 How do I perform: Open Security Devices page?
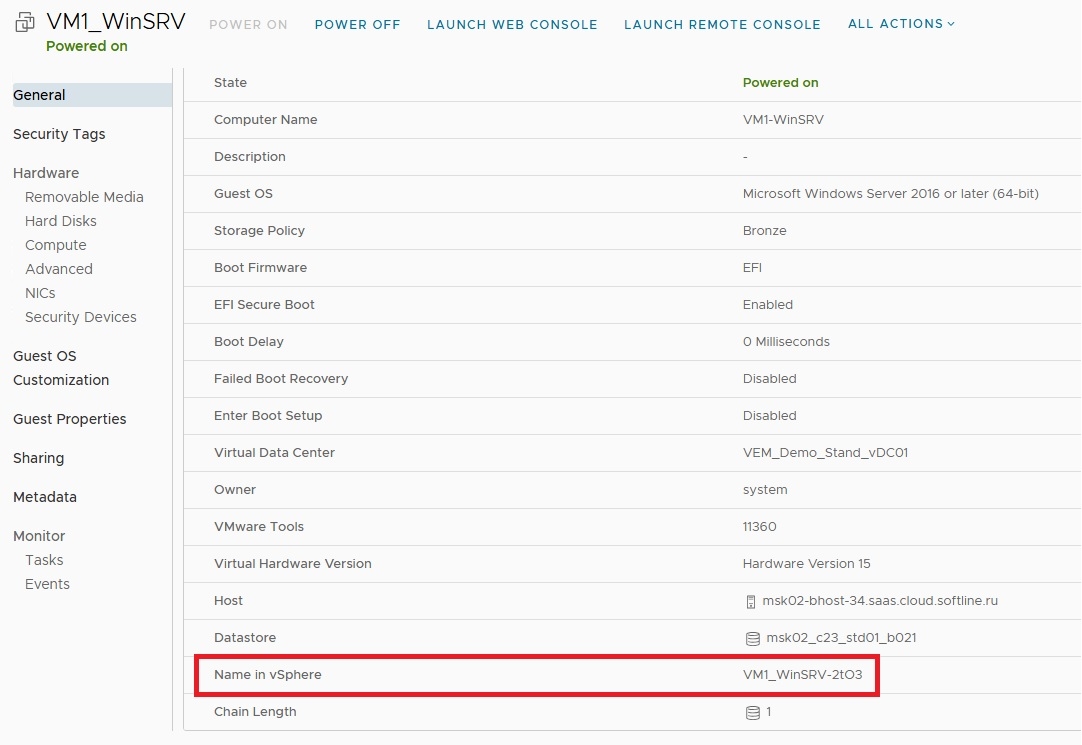pos(81,317)
